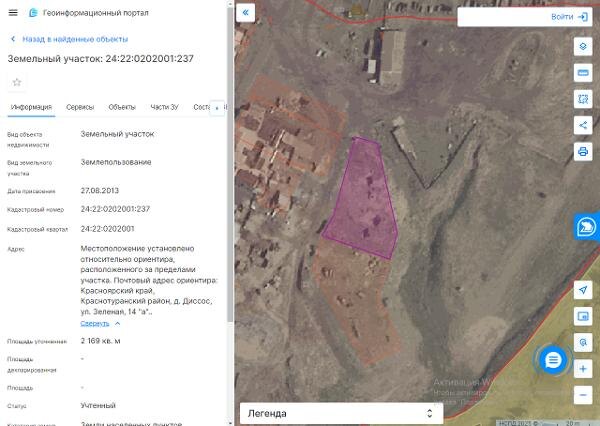Click the chevron next to Свернуть
Viewport: 600px width, 426px height.
[x=117, y=324]
